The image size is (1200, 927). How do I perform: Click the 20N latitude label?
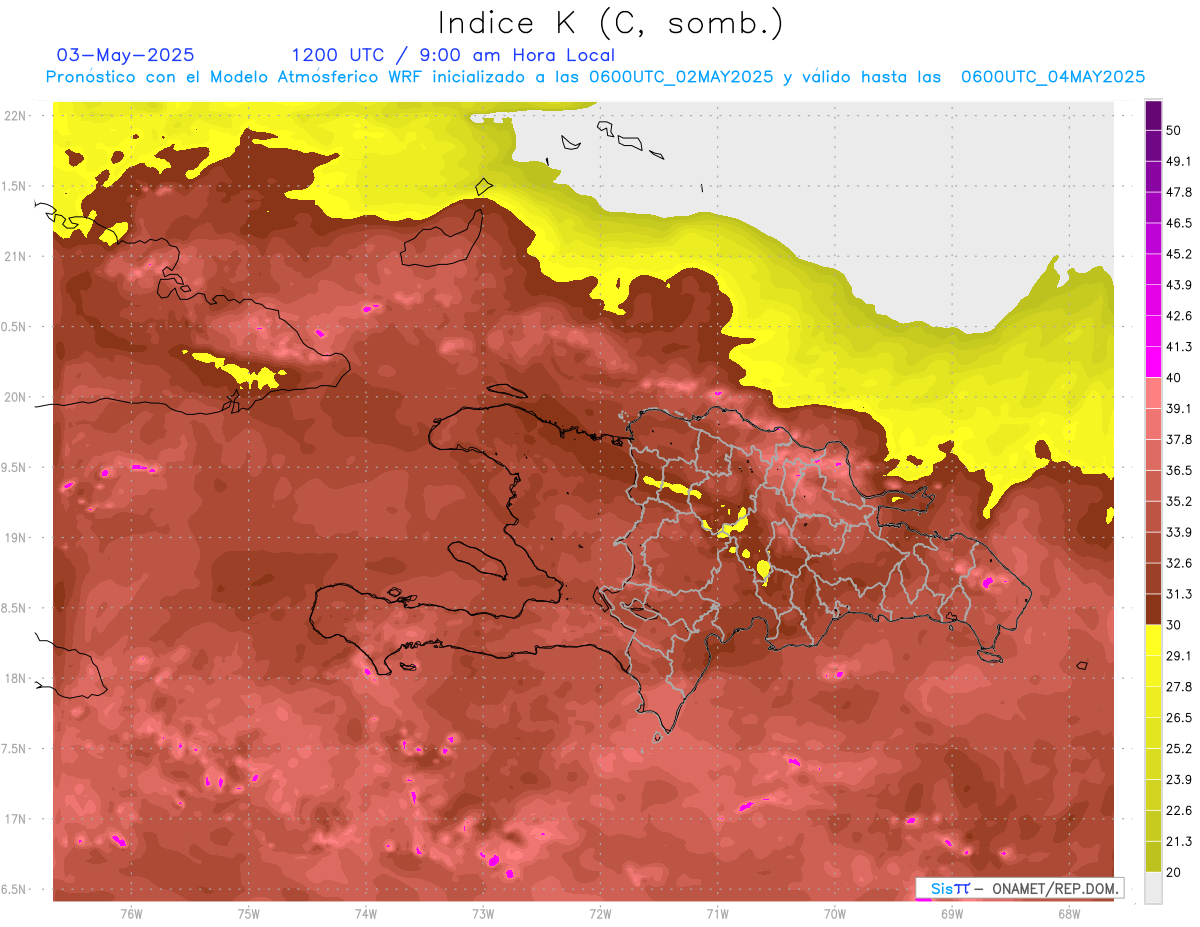click(x=17, y=397)
